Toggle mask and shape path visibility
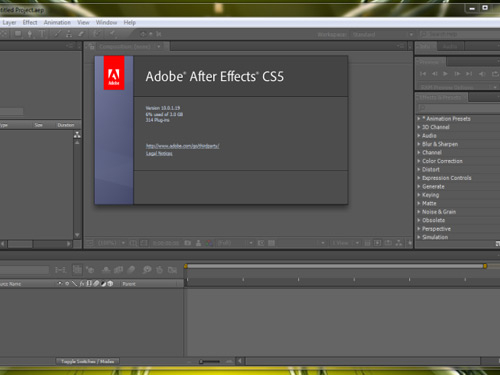Image resolution: width=500 pixels, height=375 pixels. tap(144, 243)
